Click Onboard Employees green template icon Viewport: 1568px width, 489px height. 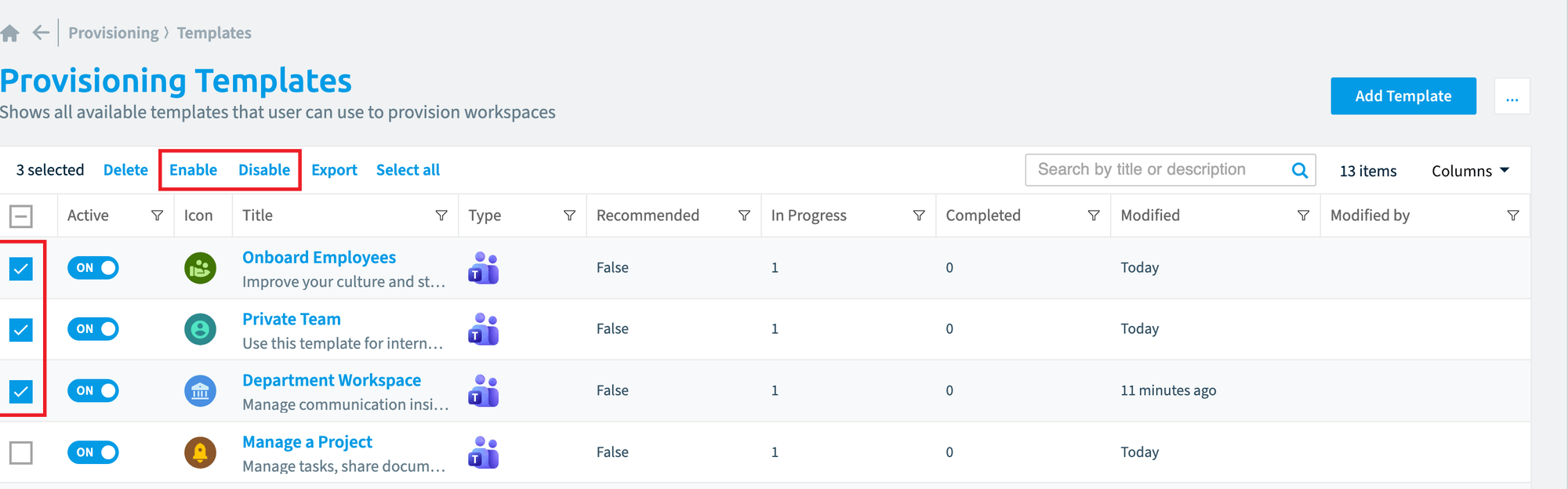click(x=200, y=268)
